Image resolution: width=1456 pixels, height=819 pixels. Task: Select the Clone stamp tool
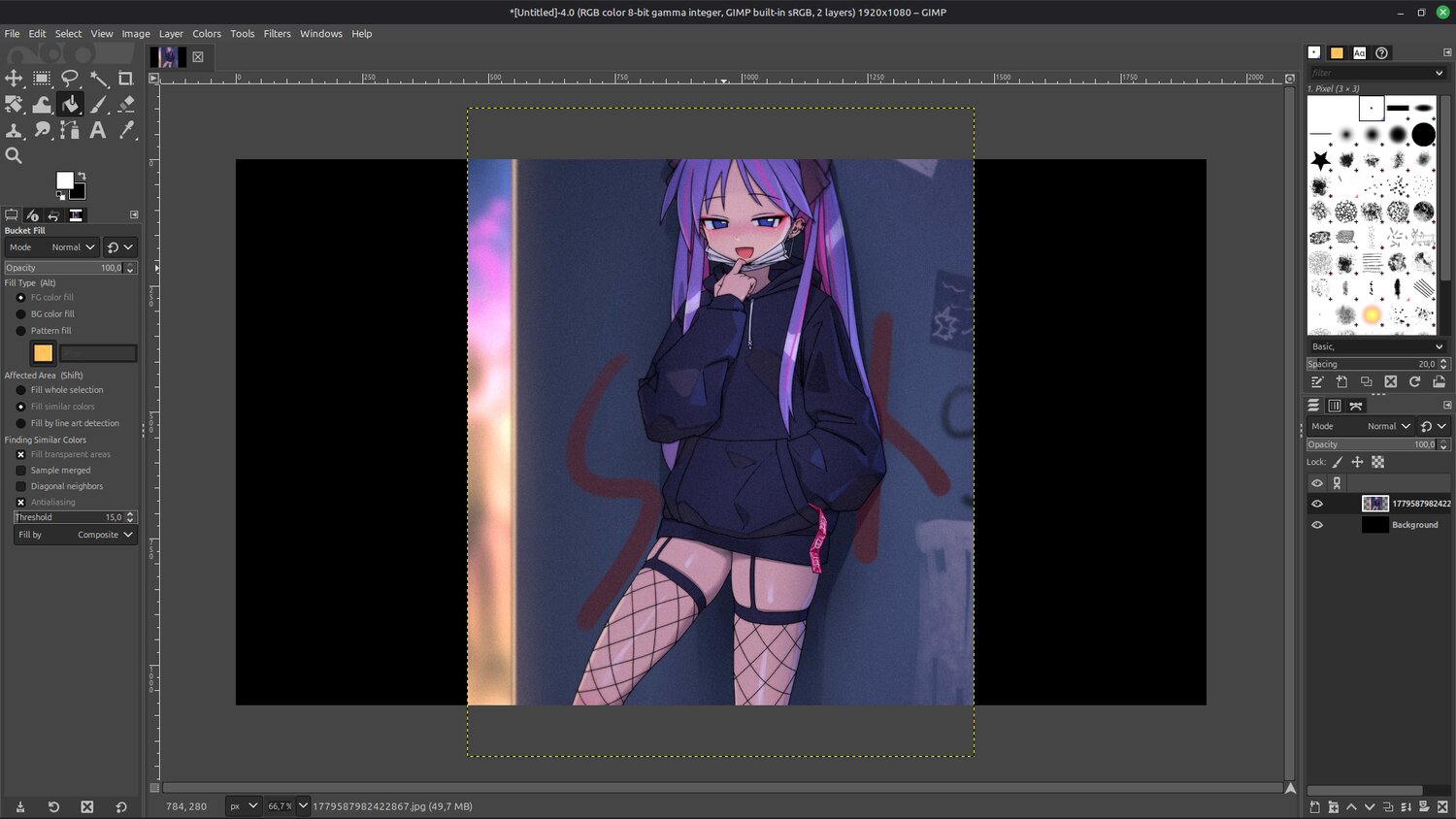14,130
